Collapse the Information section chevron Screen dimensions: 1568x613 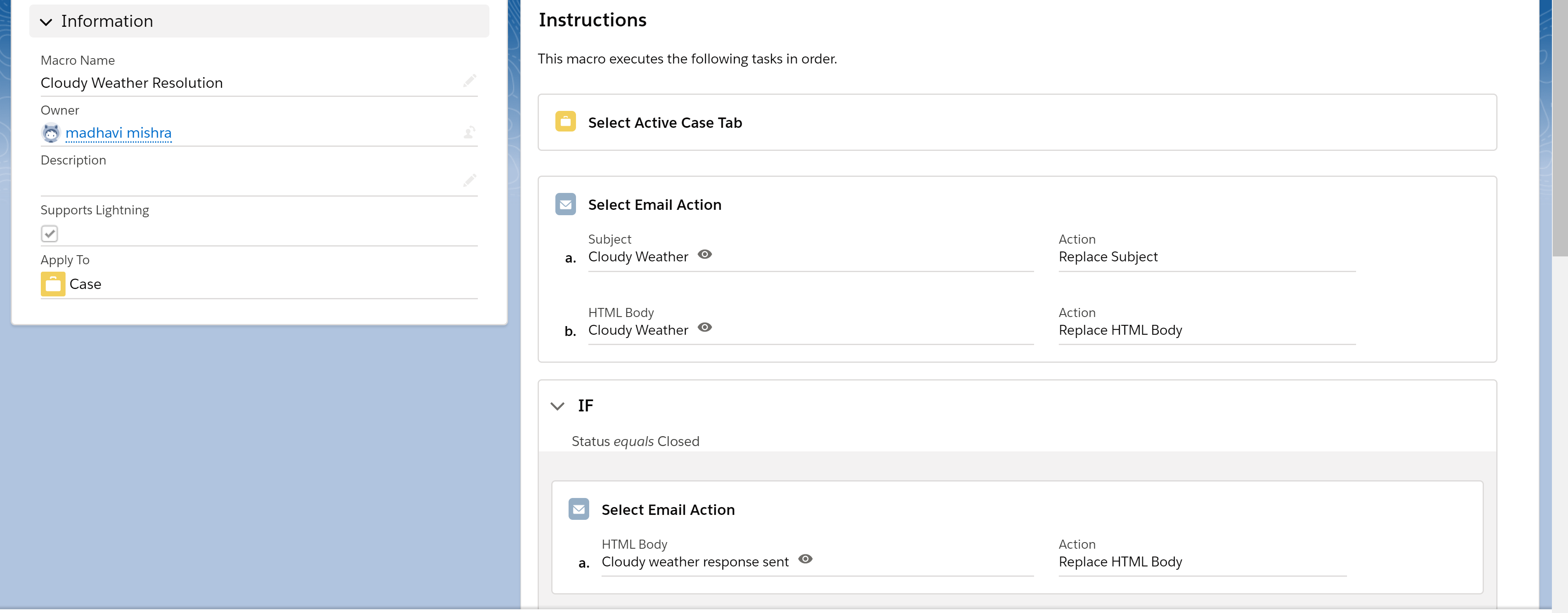pos(46,22)
